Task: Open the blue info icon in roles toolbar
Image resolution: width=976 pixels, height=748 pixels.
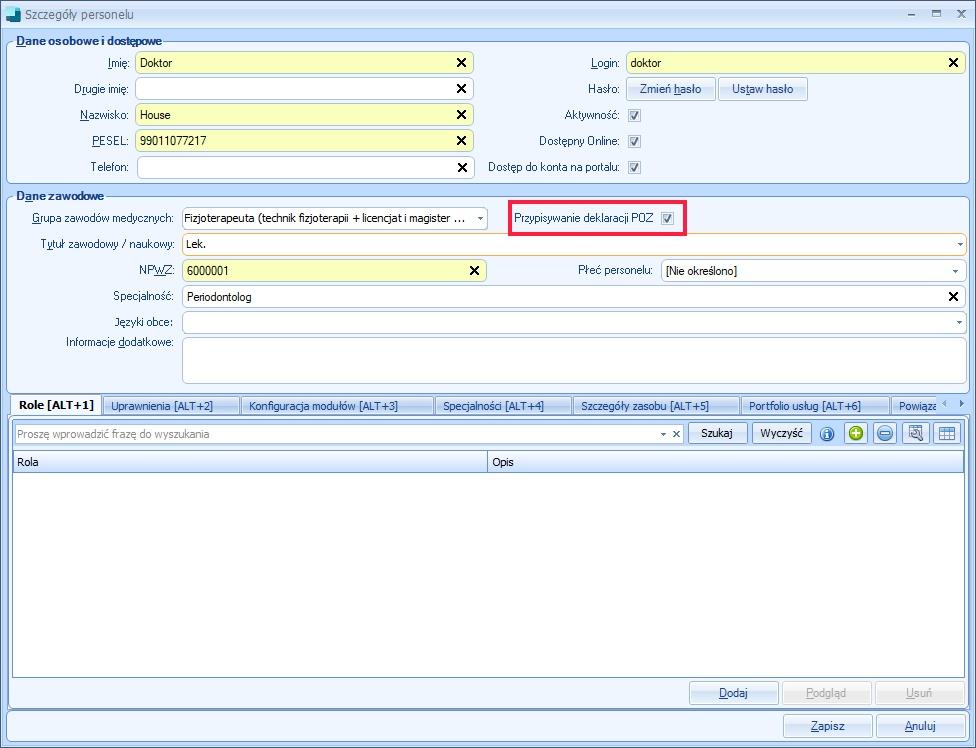Action: (827, 434)
